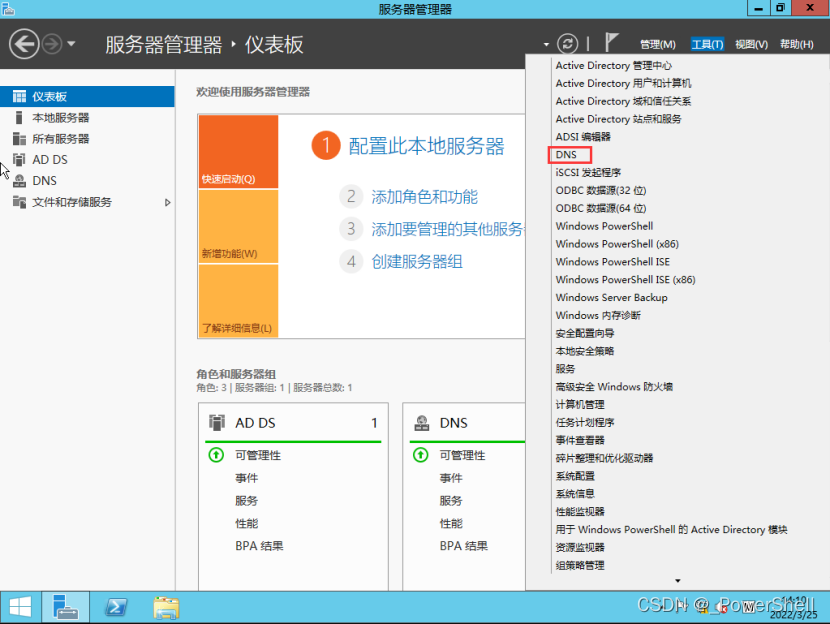Image resolution: width=830 pixels, height=624 pixels.
Task: Choose Active Directory 域和信任关系 menu entry
Action: tap(623, 101)
